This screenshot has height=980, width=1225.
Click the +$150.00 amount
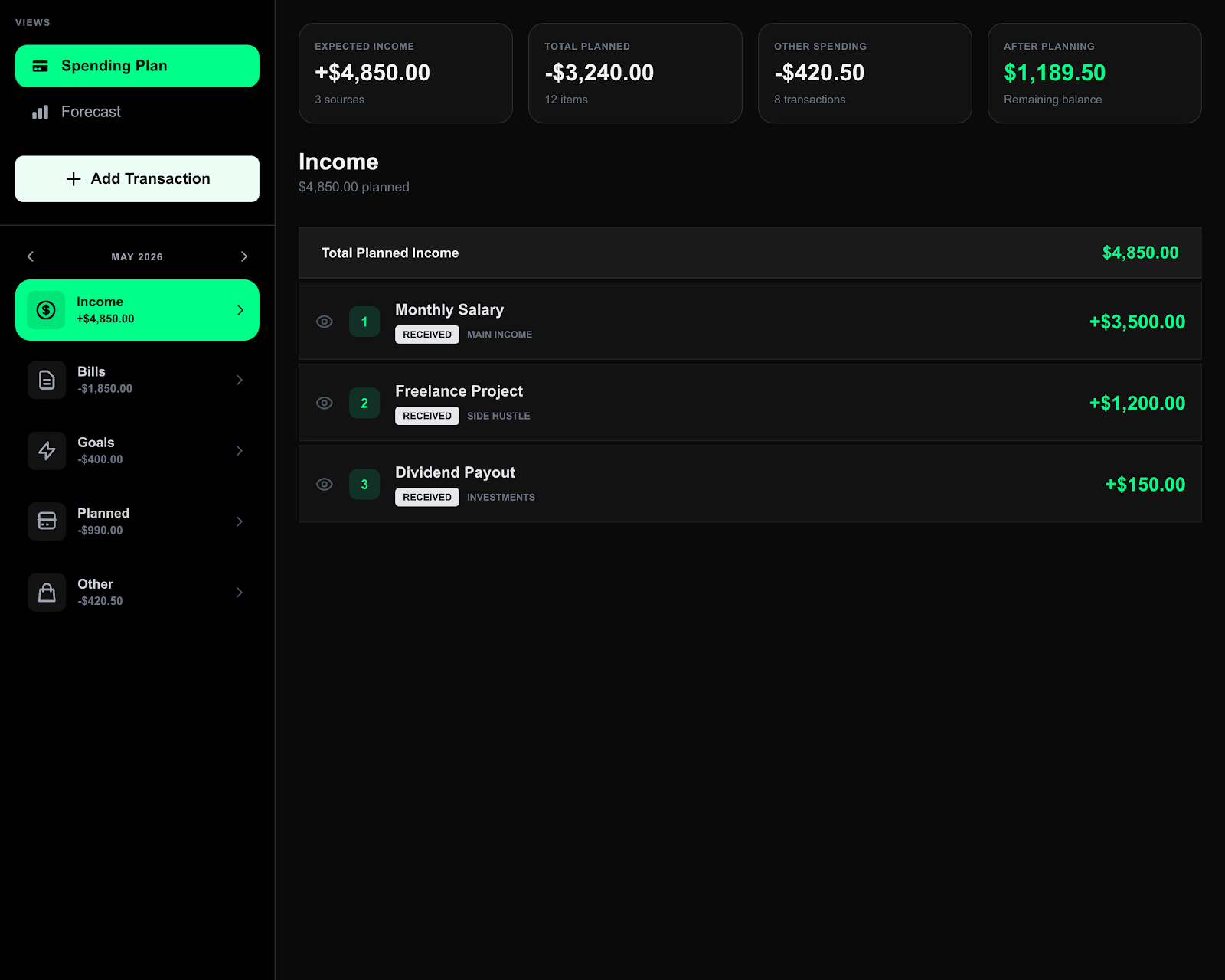(1145, 484)
